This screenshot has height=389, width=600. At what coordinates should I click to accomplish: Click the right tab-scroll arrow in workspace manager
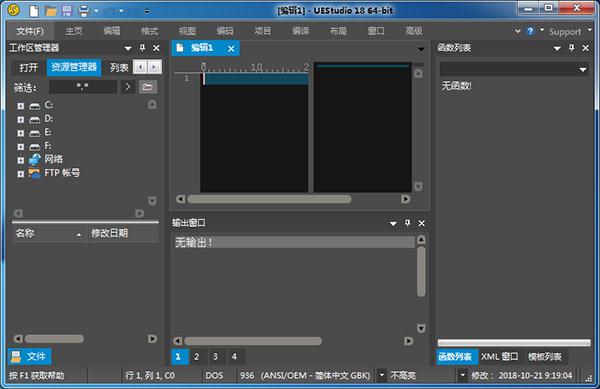(x=154, y=67)
